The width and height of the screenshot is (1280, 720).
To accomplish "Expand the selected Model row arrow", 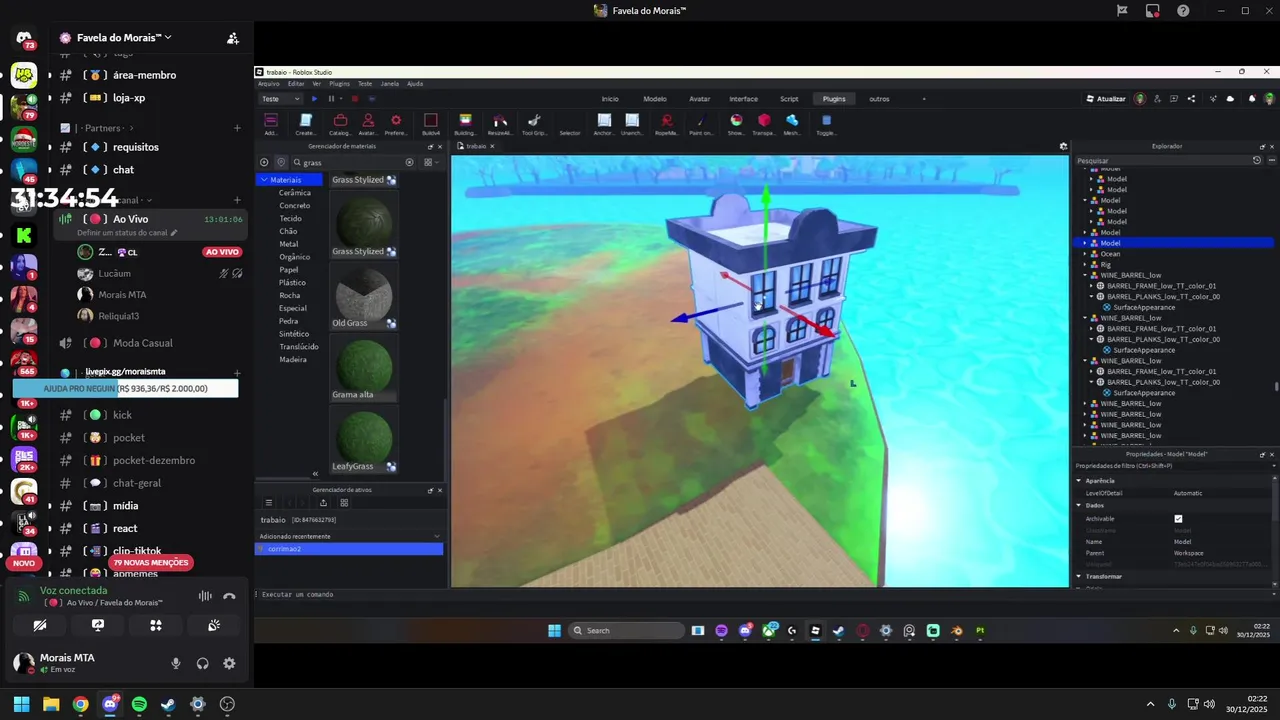I will pyautogui.click(x=1085, y=243).
